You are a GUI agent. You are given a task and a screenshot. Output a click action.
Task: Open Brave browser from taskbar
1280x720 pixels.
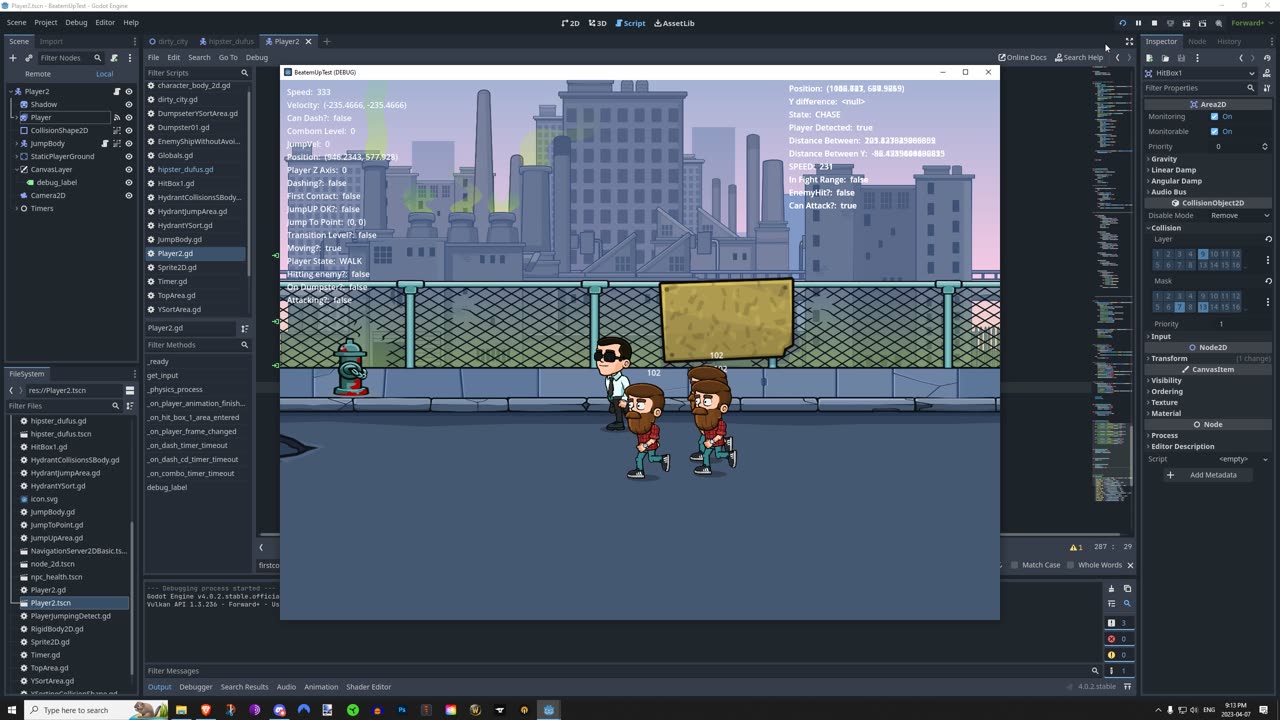(x=207, y=710)
